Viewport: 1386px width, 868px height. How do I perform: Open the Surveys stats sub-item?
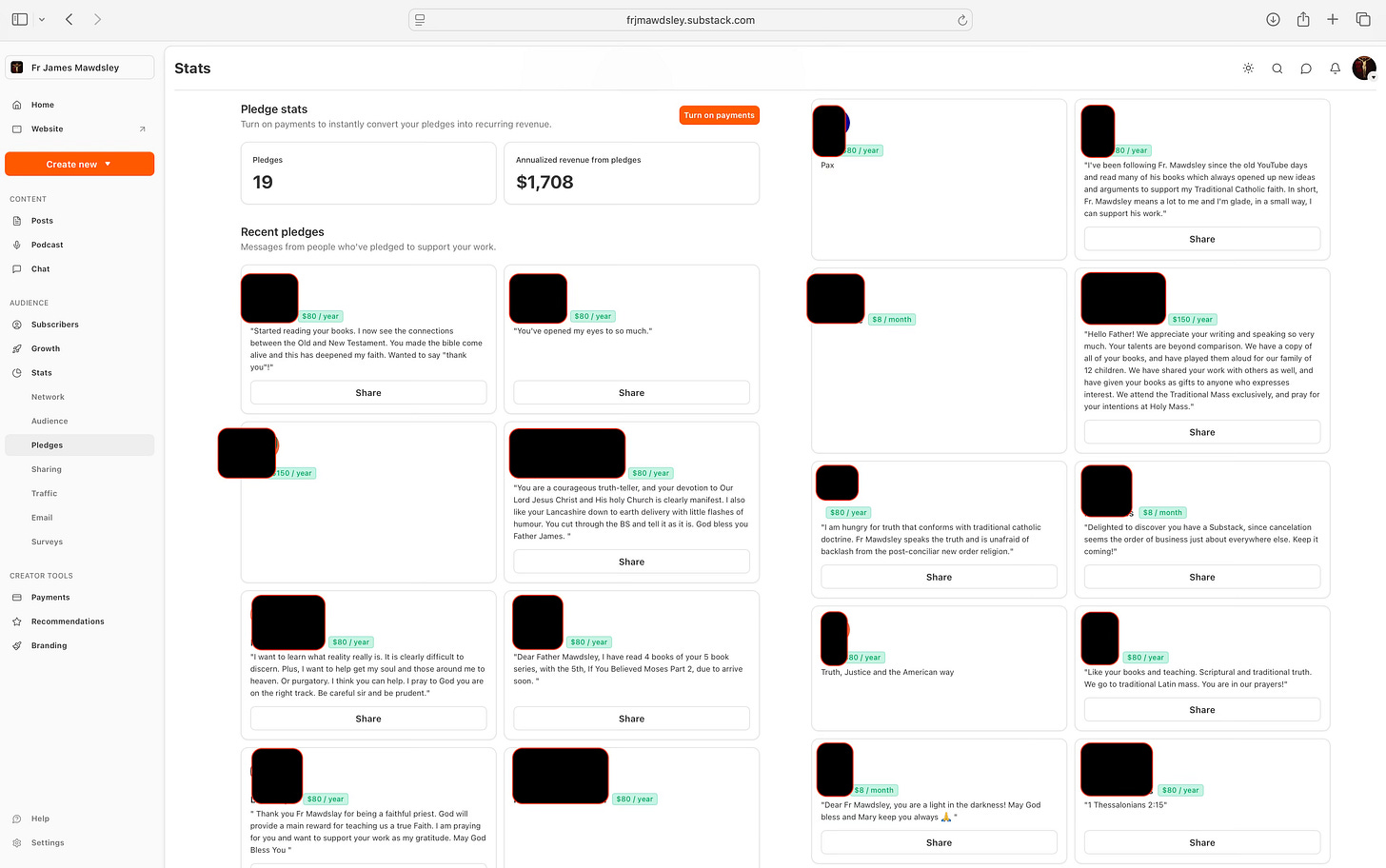(80, 542)
